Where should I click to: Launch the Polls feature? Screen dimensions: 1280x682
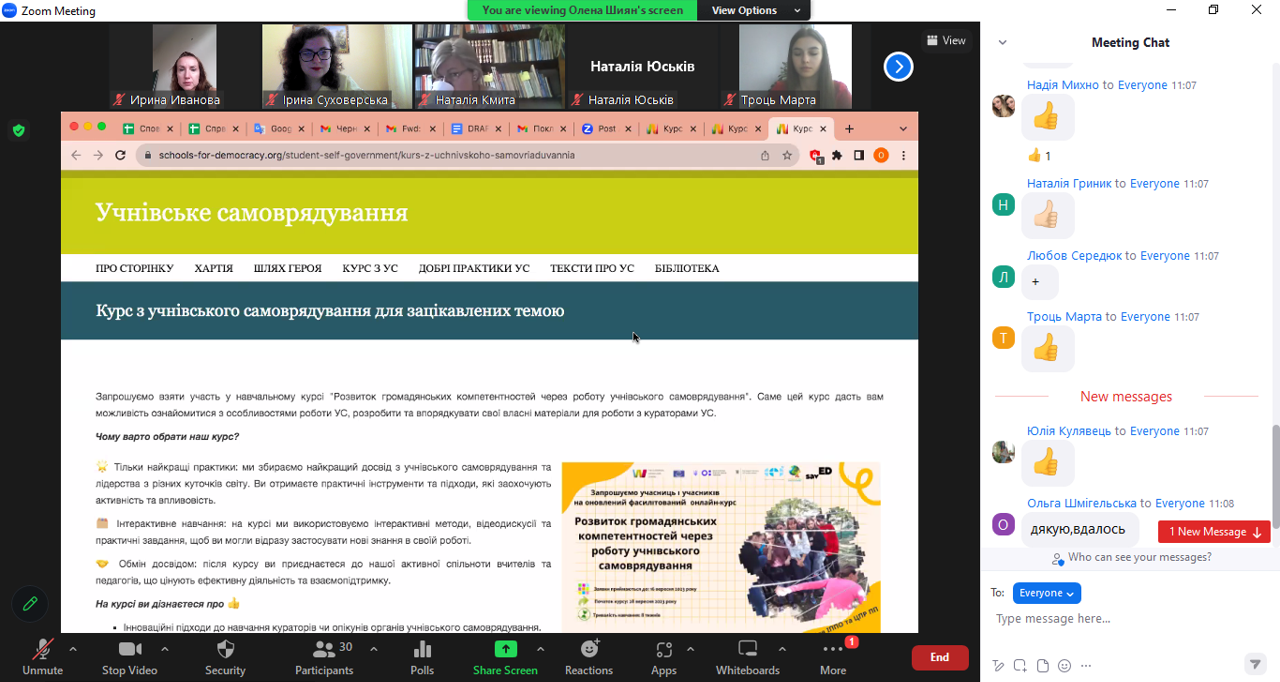click(422, 656)
